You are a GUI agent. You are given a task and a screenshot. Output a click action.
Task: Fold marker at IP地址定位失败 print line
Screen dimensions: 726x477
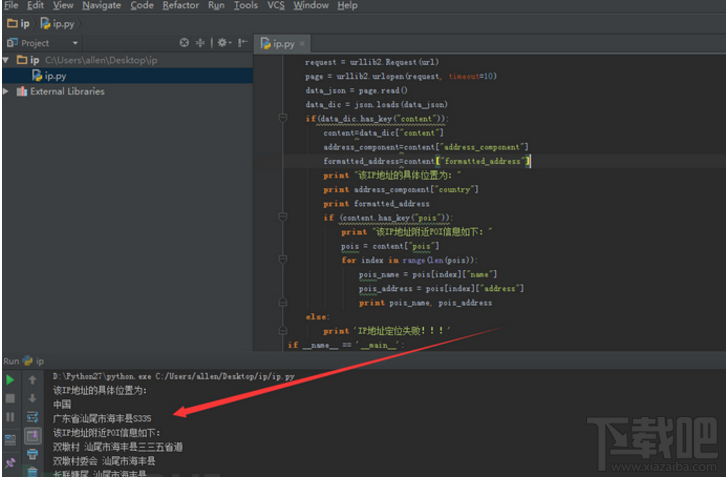(x=283, y=331)
